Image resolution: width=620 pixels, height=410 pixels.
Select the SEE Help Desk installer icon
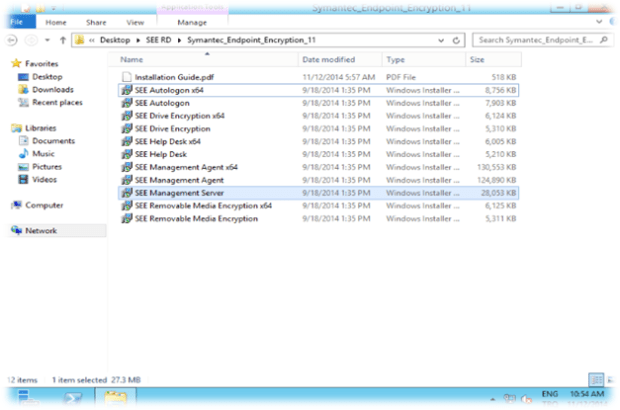click(x=126, y=154)
